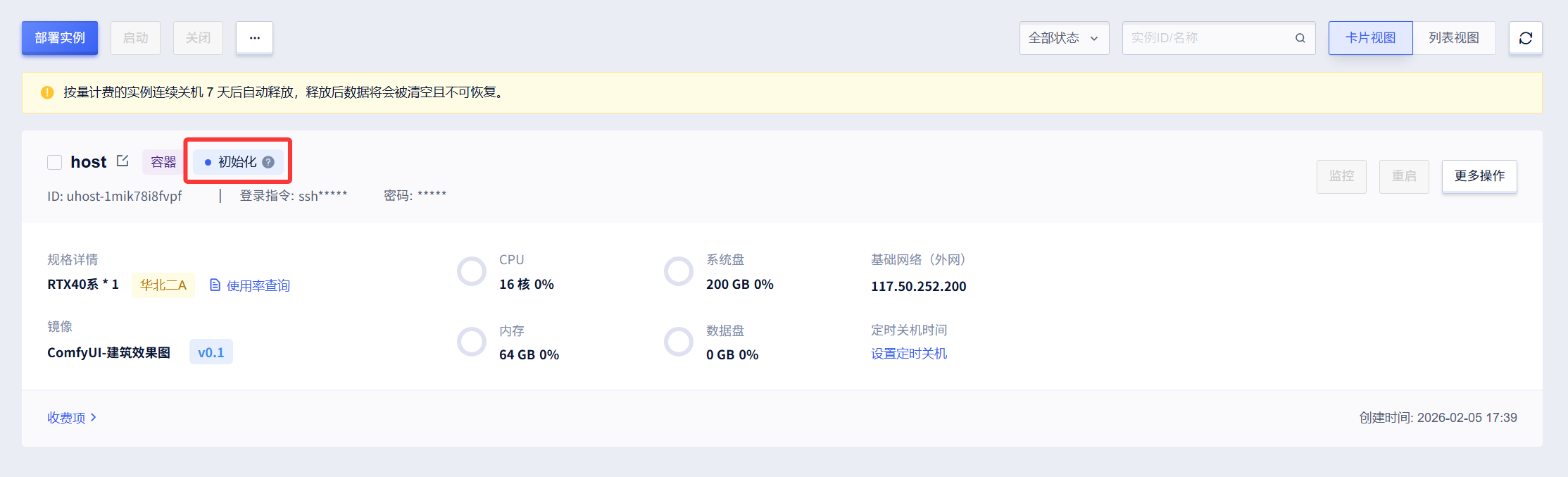Screen dimensions: 1568x477
Task: Expand the 收费项 section
Action: coord(71,418)
